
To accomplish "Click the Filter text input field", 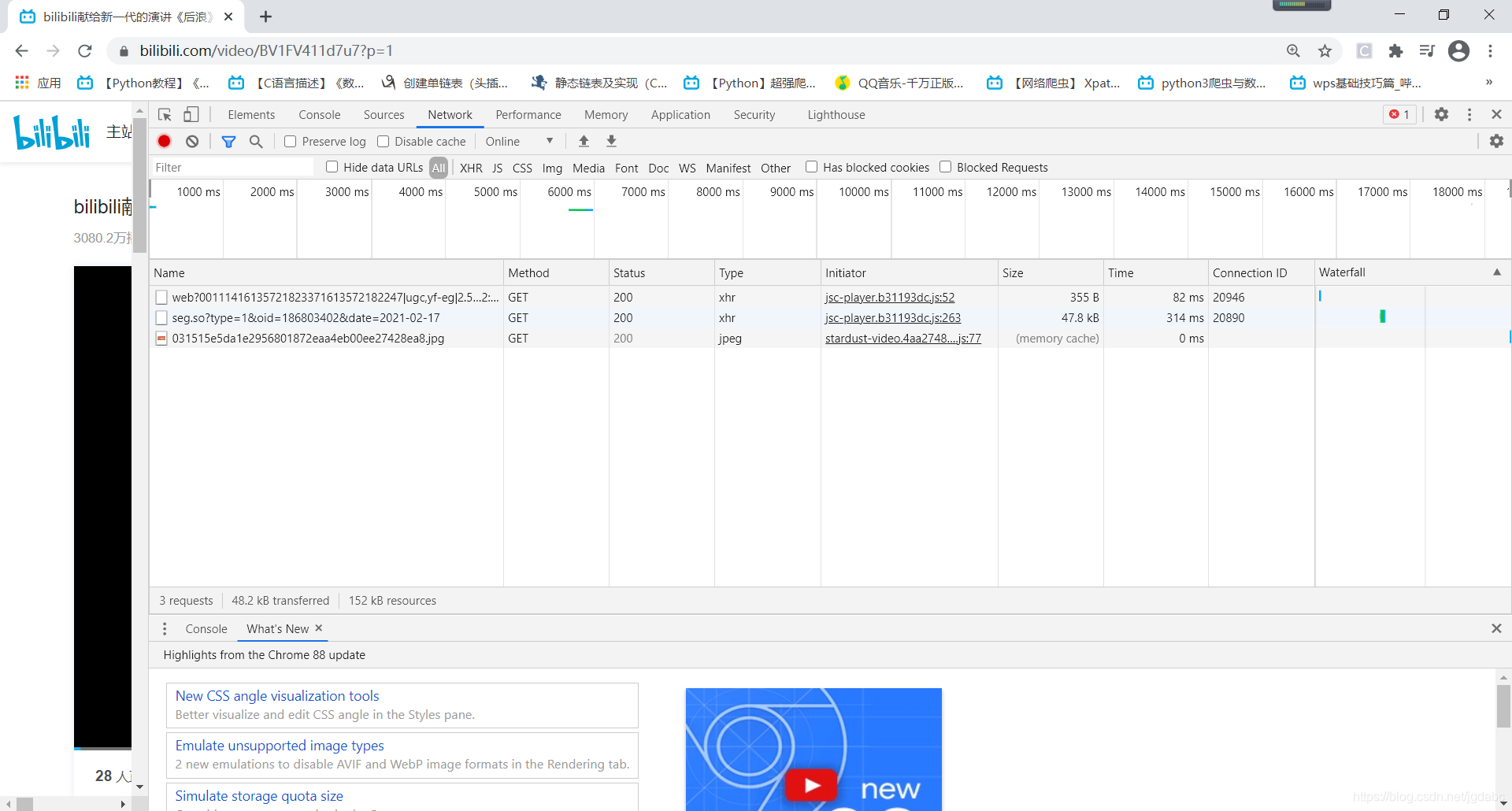I will click(x=232, y=168).
